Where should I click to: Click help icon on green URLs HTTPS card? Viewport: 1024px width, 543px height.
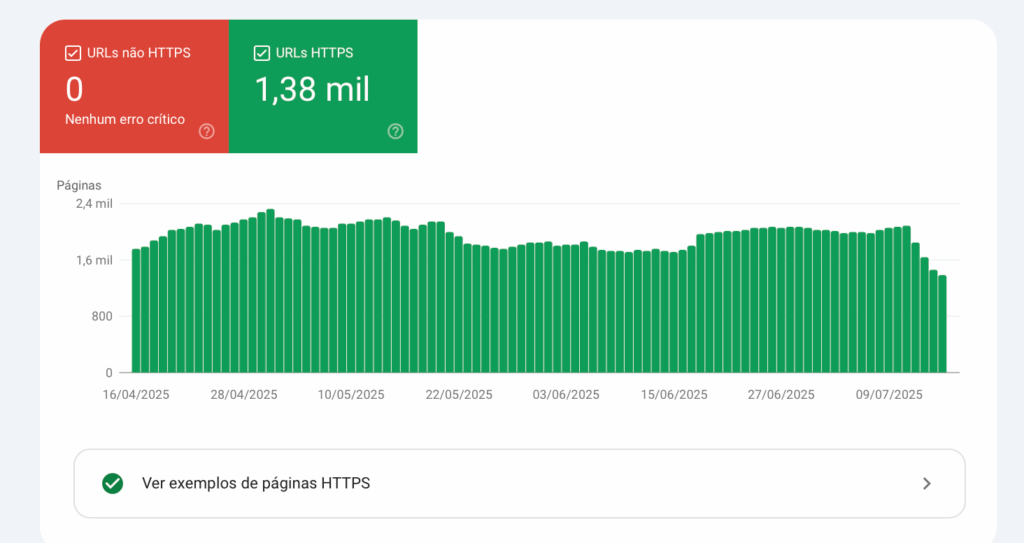pos(395,131)
